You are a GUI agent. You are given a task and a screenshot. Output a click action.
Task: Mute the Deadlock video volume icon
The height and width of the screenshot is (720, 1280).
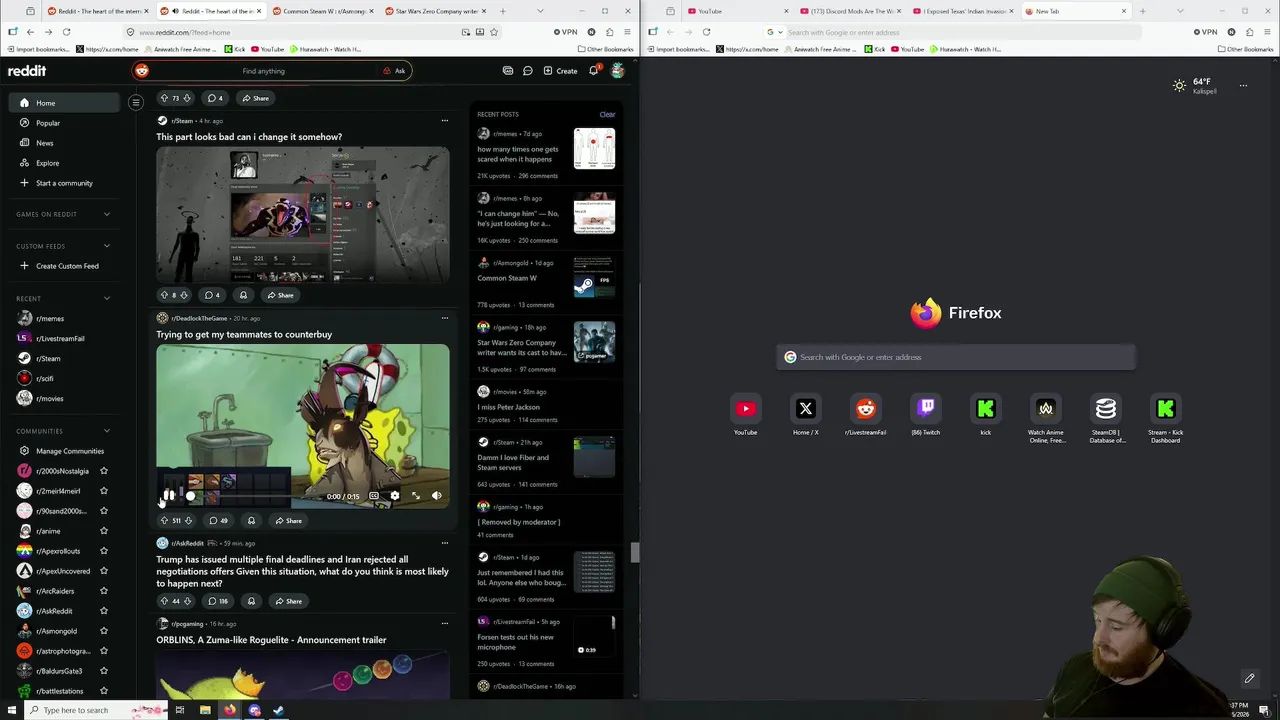tap(436, 496)
